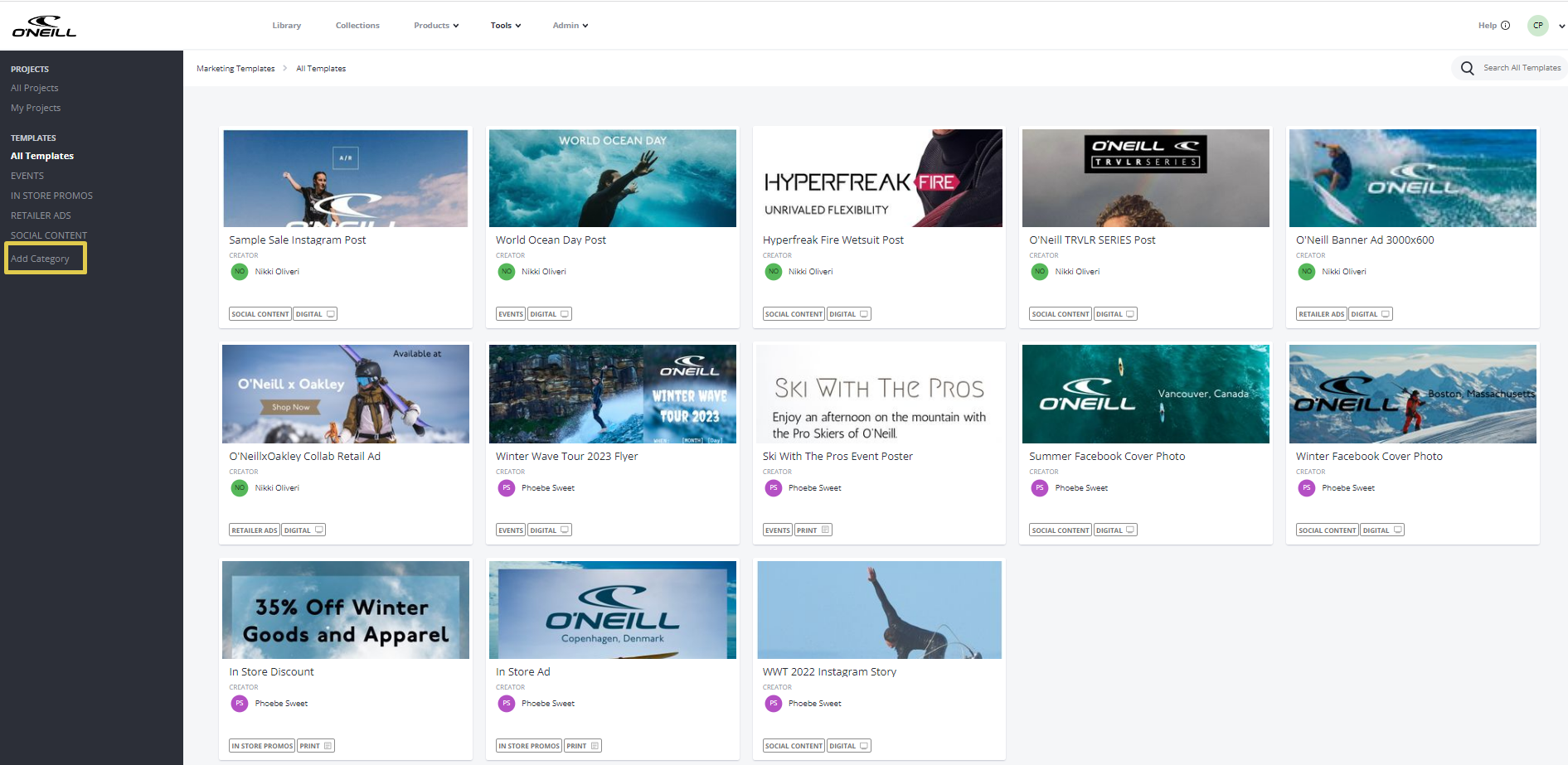Click NO avatar on Sample Sale Instagram Post
The width and height of the screenshot is (1568, 765).
click(x=240, y=272)
